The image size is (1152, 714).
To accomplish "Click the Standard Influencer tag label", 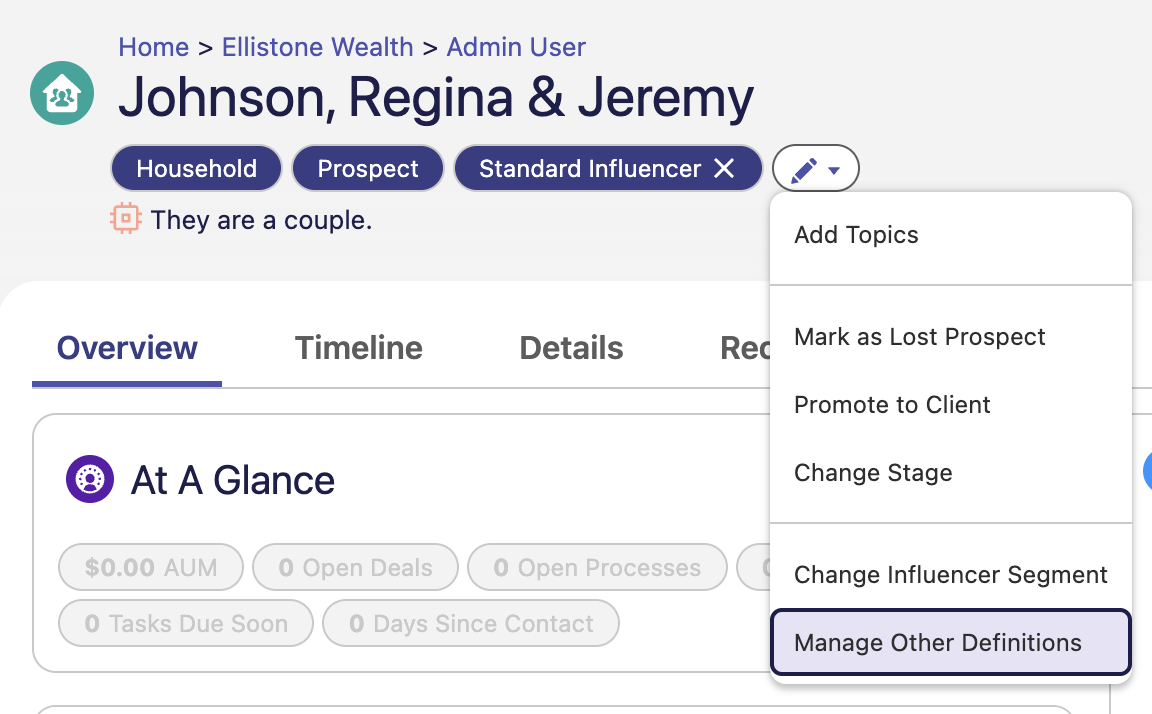I will pyautogui.click(x=589, y=168).
